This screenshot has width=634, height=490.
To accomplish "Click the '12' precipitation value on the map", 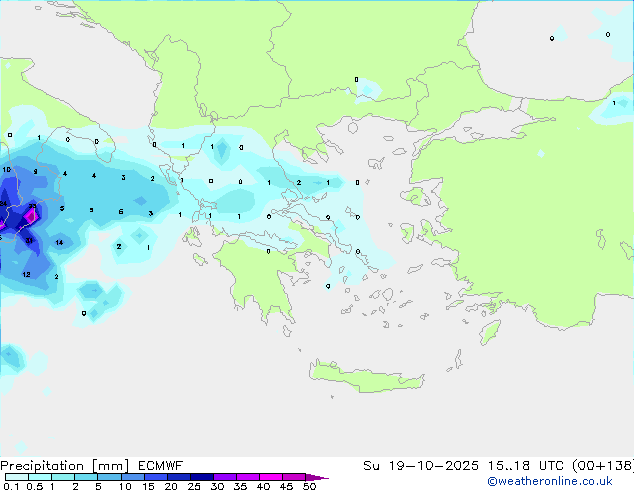I will tap(27, 275).
